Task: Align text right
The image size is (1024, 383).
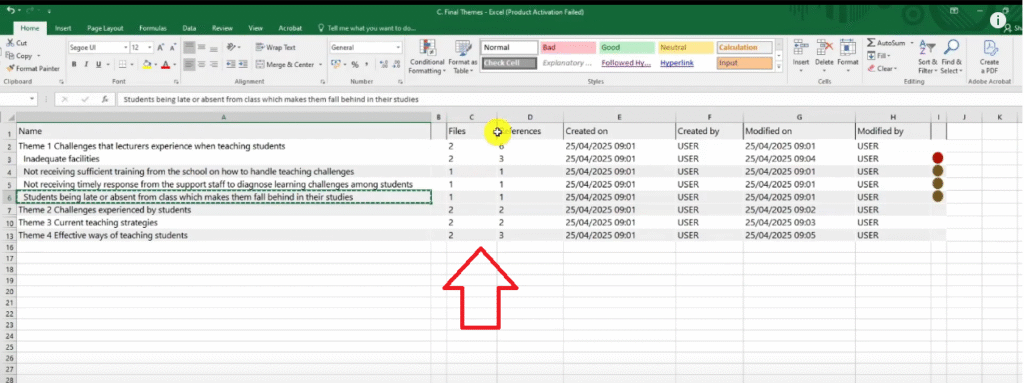Action: click(x=215, y=65)
